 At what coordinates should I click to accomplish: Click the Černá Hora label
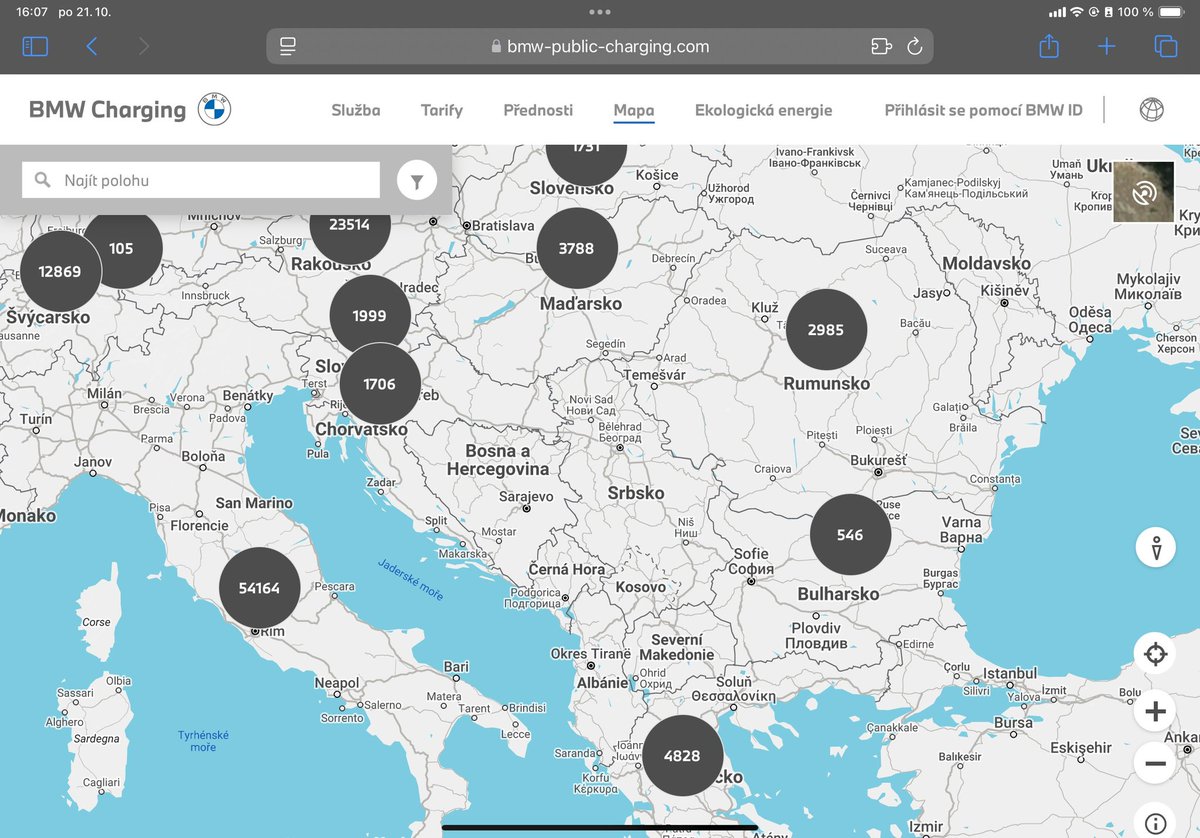pyautogui.click(x=567, y=569)
